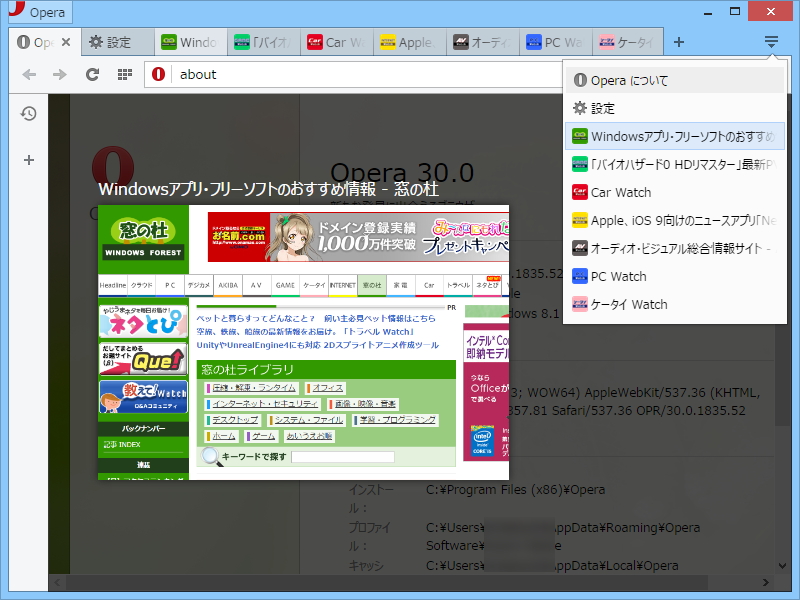Switch to the Apple tab
Image resolution: width=800 pixels, height=600 pixels.
410,42
